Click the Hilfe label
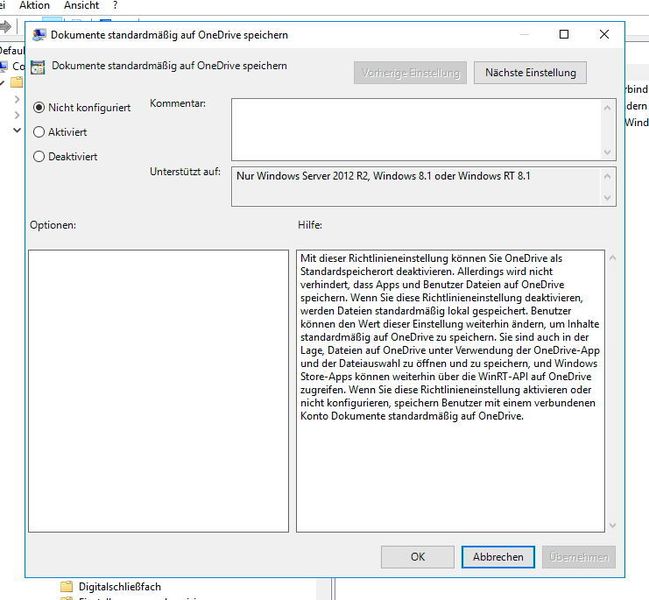The width and height of the screenshot is (649, 600). tap(310, 225)
